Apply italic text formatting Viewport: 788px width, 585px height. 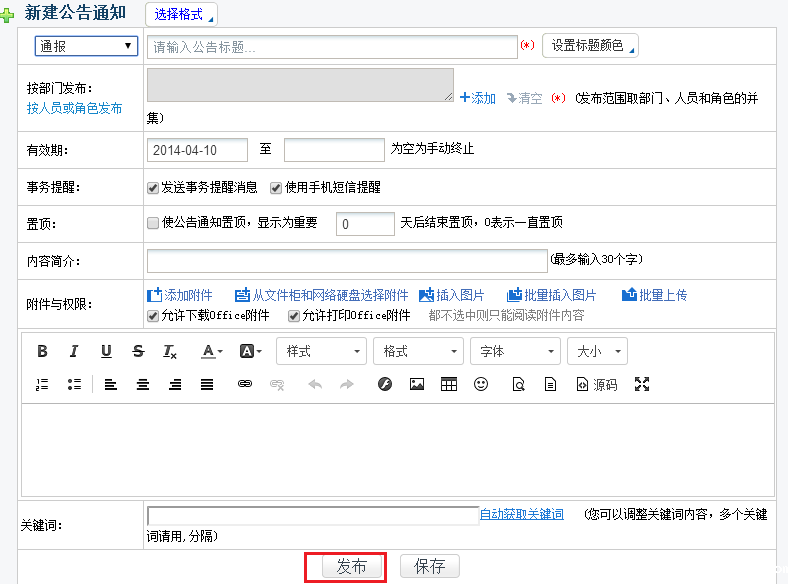74,351
